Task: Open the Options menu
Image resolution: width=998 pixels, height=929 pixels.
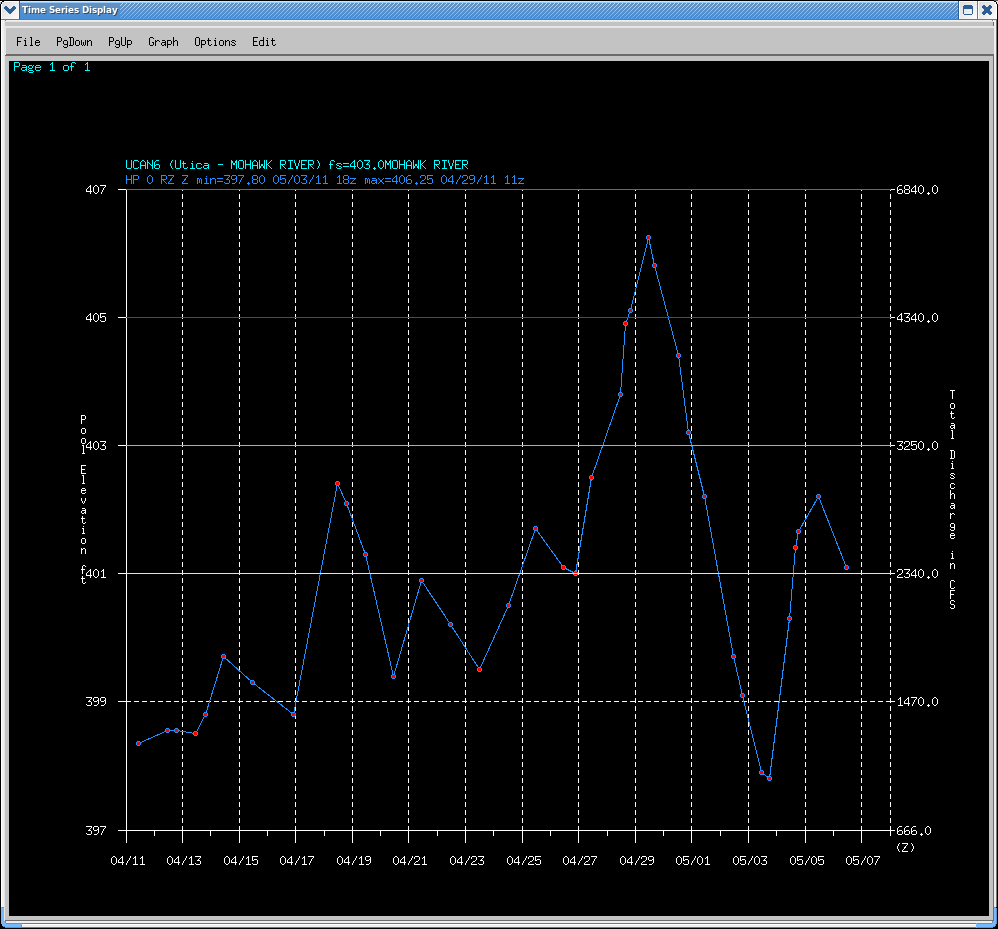Action: click(x=215, y=42)
